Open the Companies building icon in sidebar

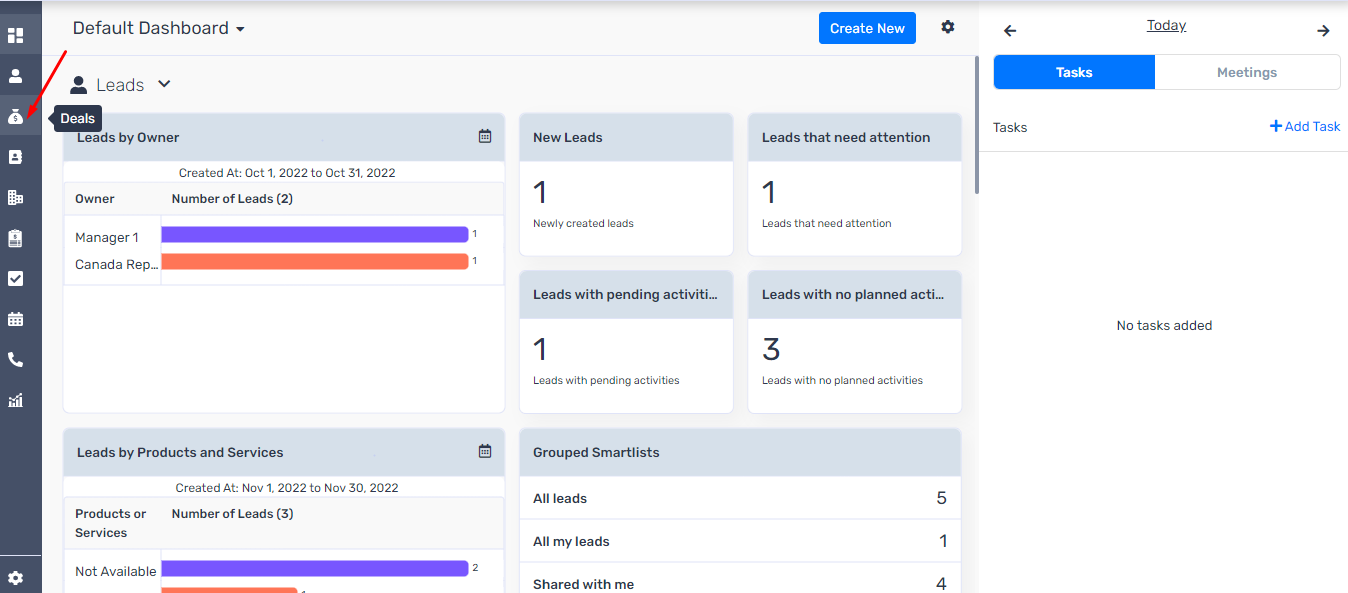pos(15,197)
